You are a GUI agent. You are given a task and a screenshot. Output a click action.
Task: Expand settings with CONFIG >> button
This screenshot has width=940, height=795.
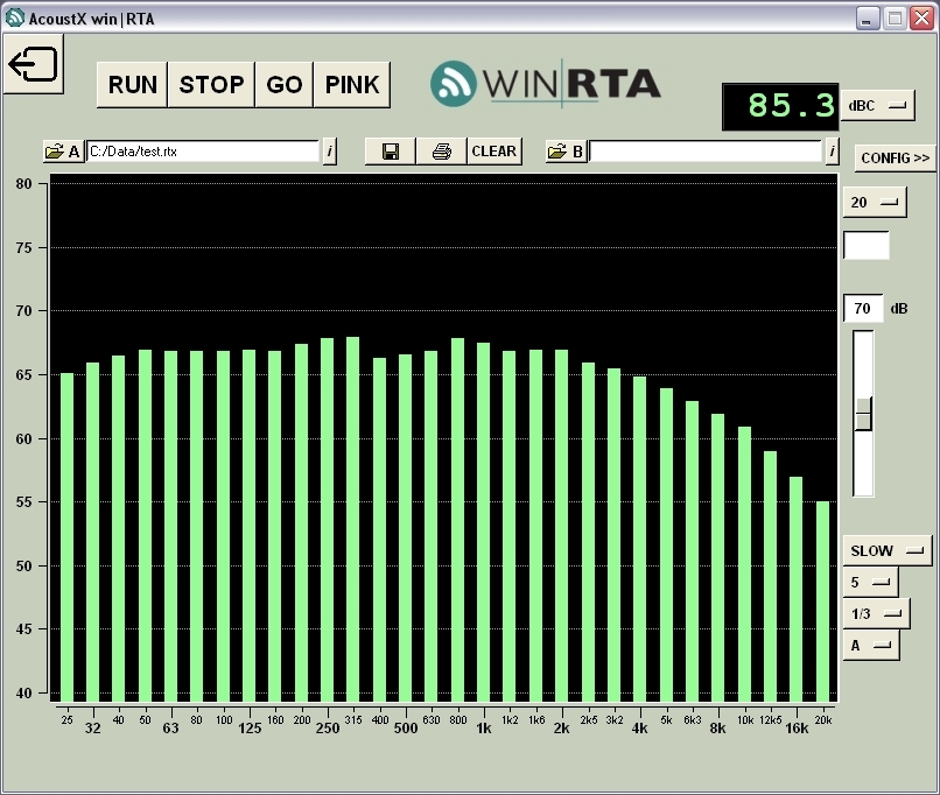coord(895,158)
